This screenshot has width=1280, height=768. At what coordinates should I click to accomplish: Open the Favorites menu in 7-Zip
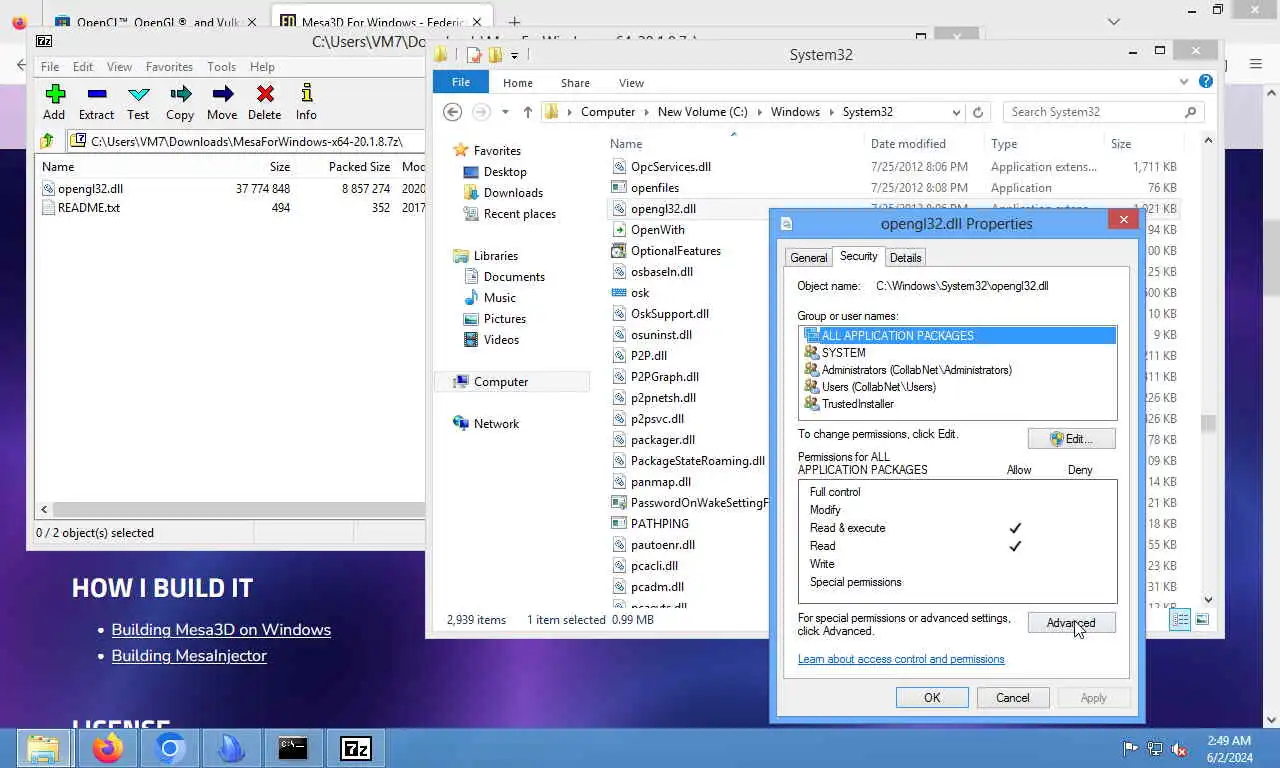(x=169, y=67)
